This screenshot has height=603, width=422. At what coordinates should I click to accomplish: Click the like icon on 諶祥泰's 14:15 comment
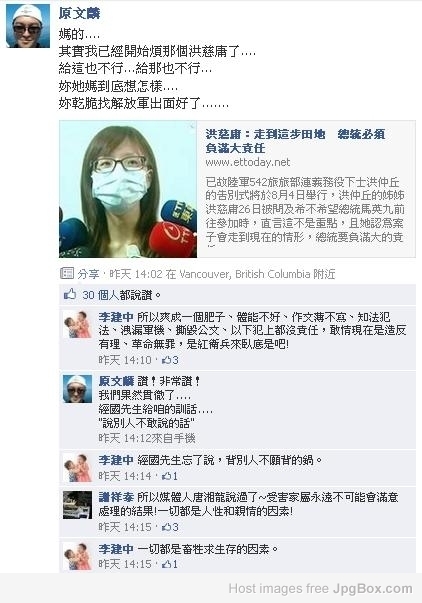167,527
